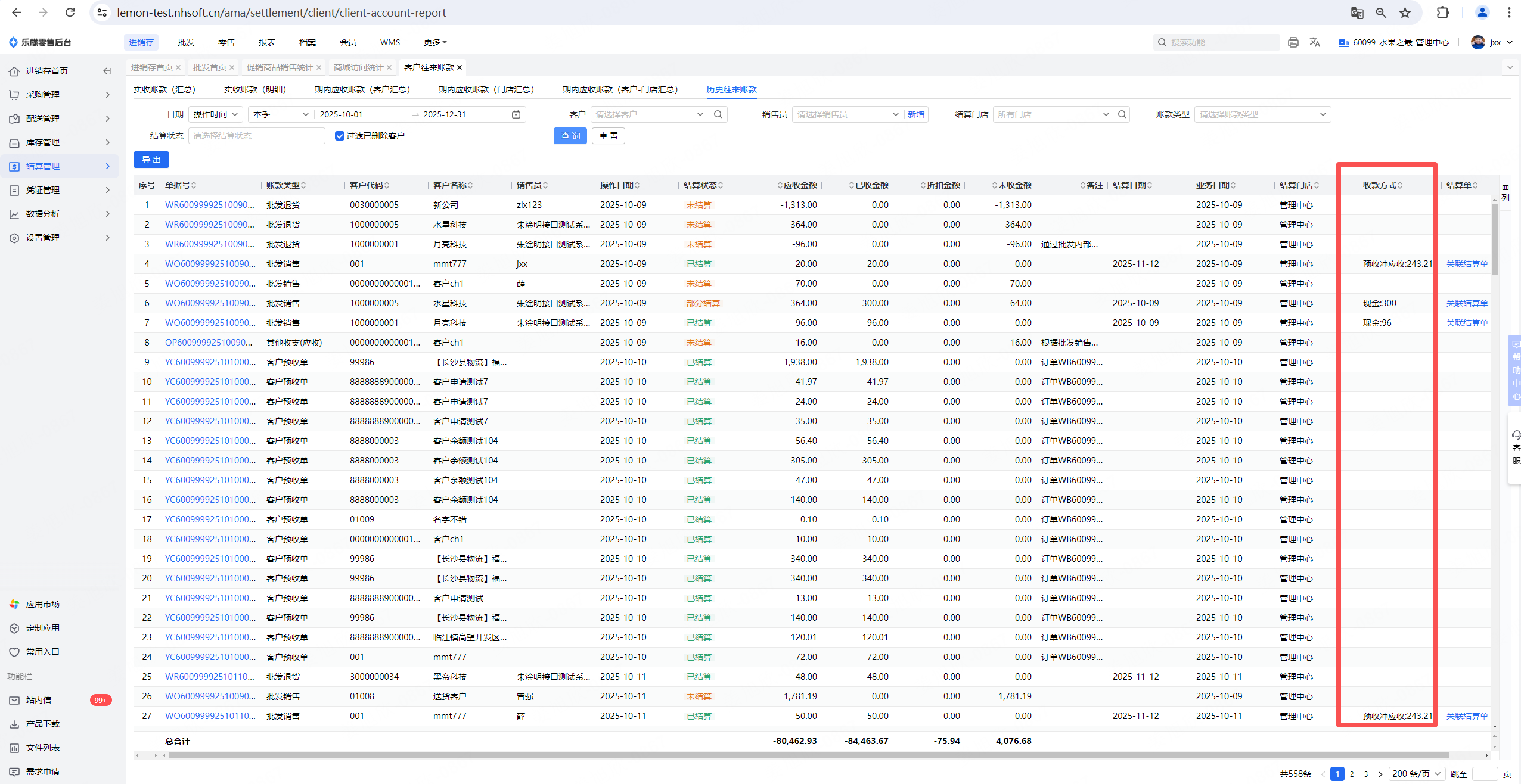1521x784 pixels.
Task: Uncheck 过滤已删除客户 checkbox
Action: 340,136
